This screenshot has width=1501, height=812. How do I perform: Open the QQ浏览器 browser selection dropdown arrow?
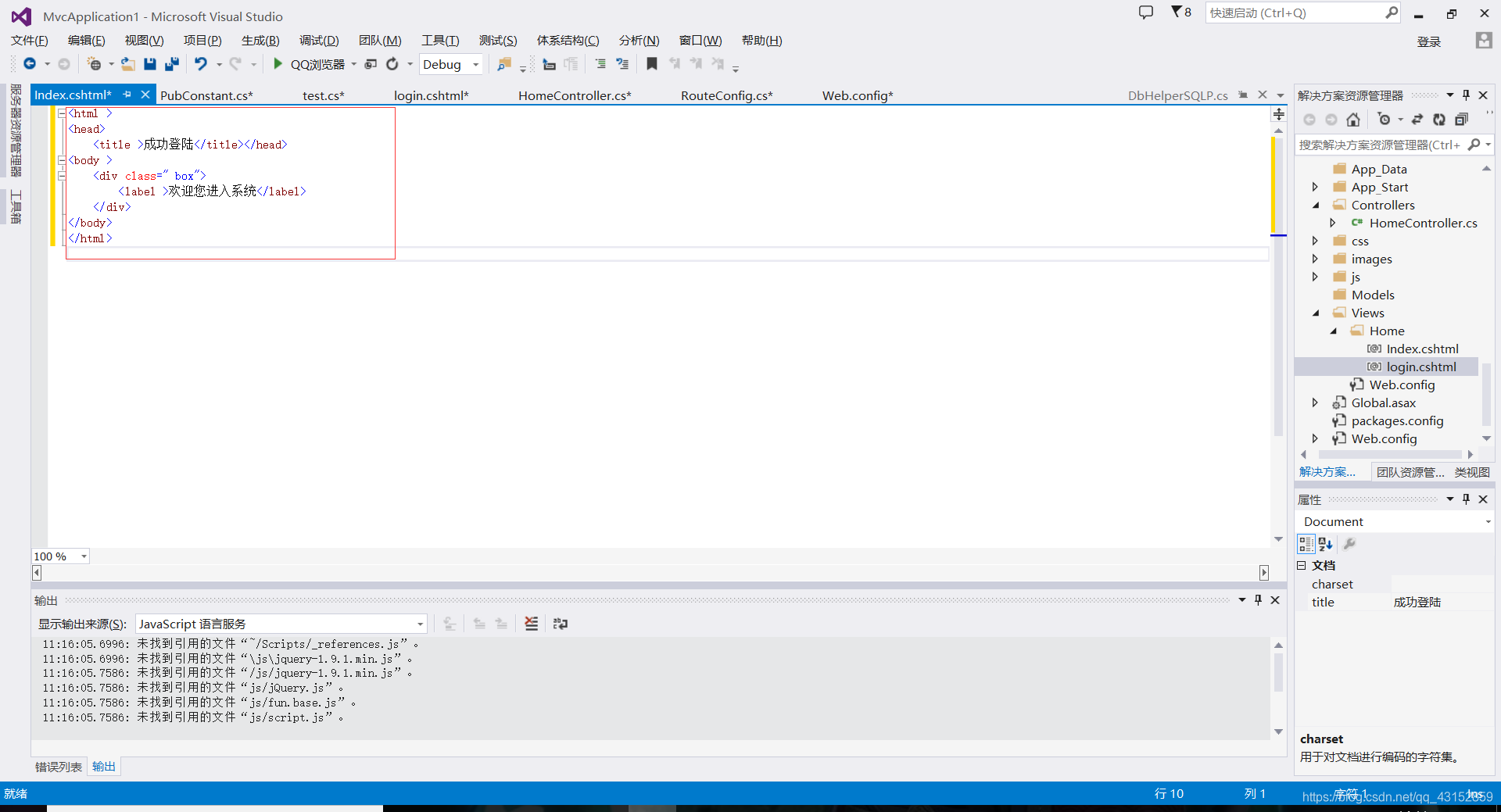pyautogui.click(x=353, y=65)
